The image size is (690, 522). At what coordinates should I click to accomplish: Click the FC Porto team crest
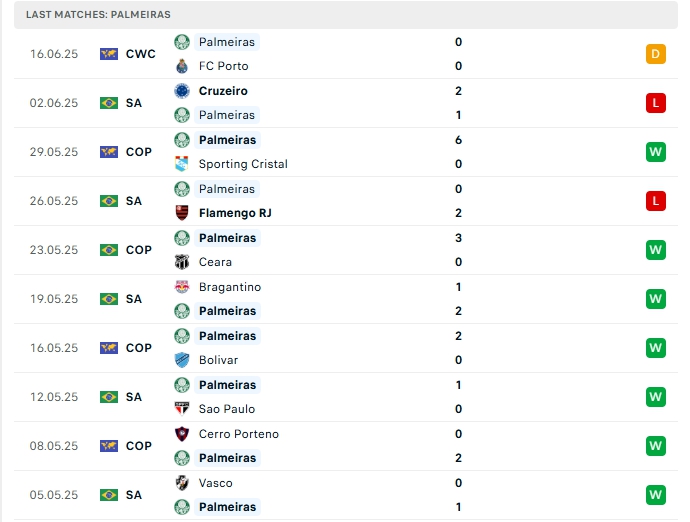tap(181, 66)
